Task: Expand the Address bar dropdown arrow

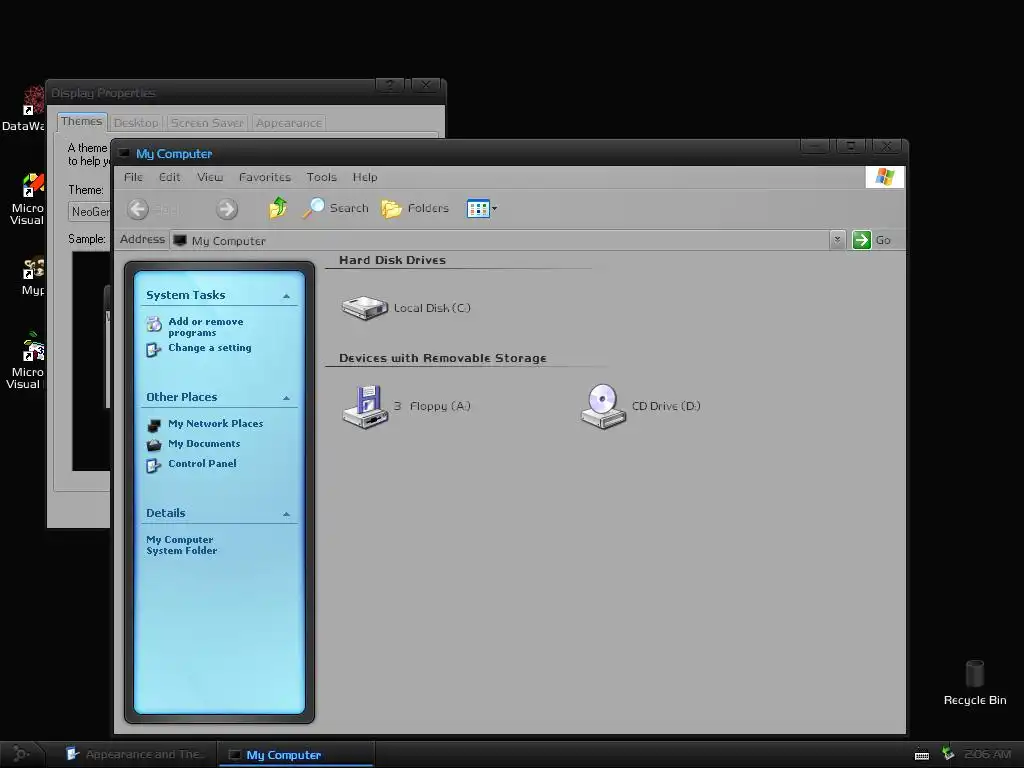Action: (837, 240)
